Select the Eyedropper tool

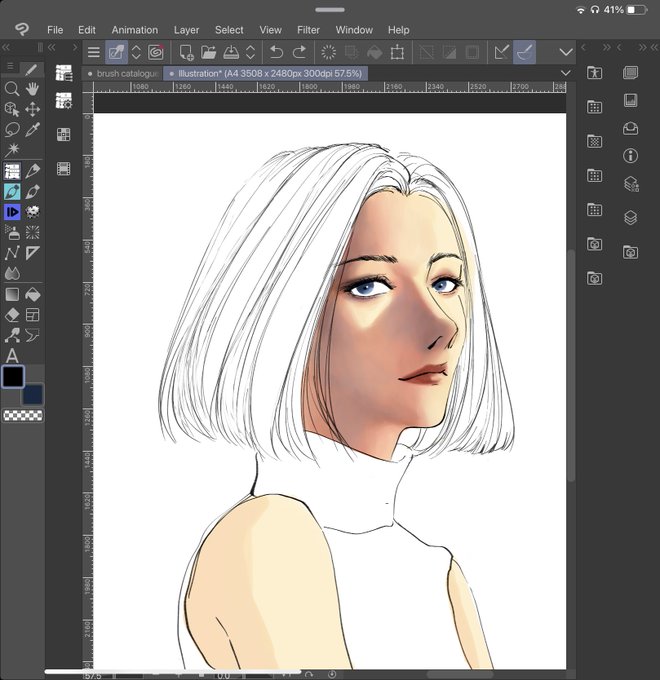tap(33, 130)
